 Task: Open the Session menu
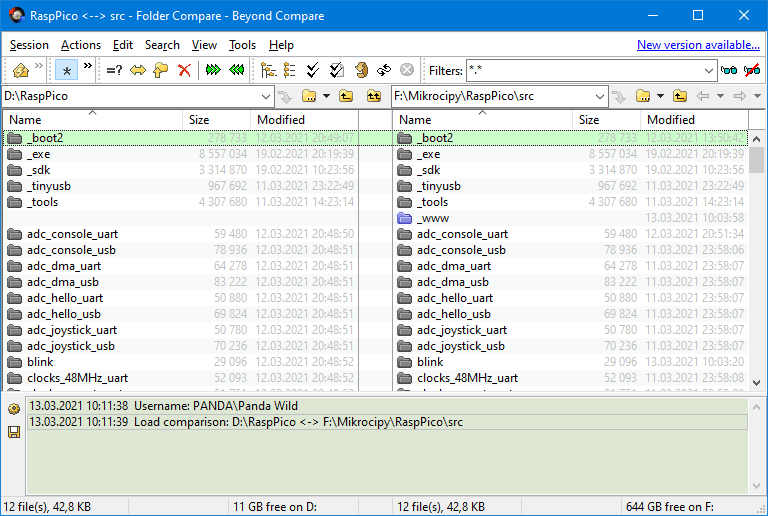[29, 45]
